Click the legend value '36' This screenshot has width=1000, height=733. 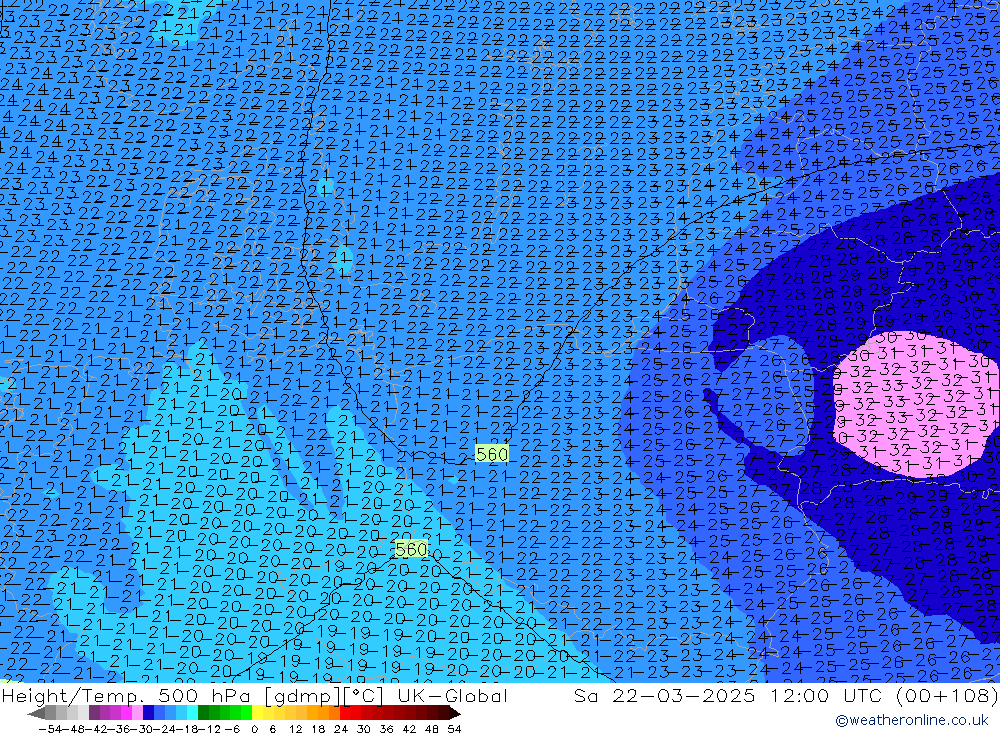[386, 729]
